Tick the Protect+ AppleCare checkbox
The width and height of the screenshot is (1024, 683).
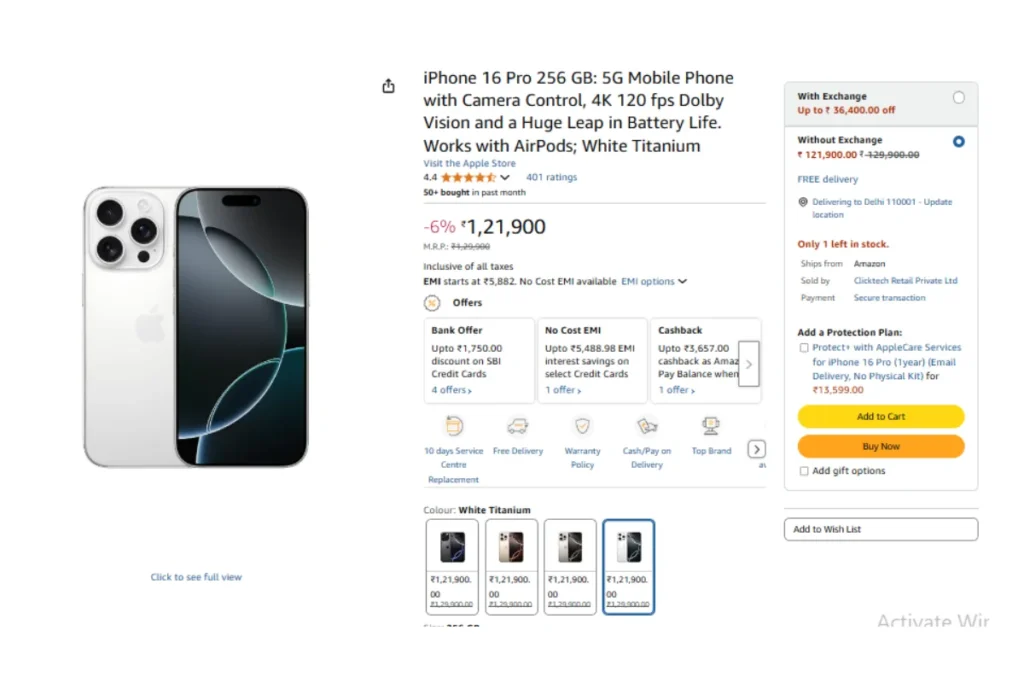(804, 348)
